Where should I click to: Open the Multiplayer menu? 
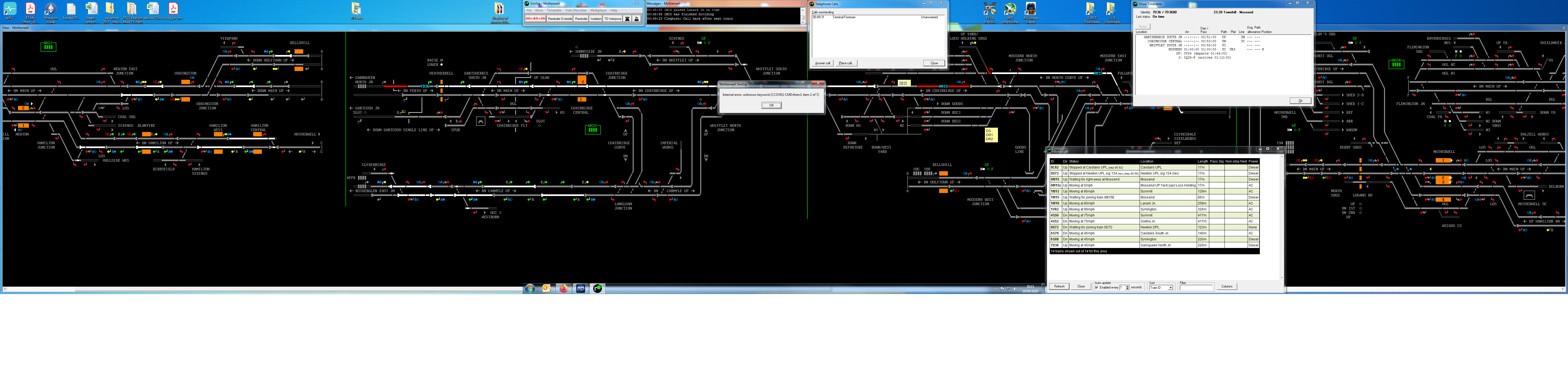[599, 10]
